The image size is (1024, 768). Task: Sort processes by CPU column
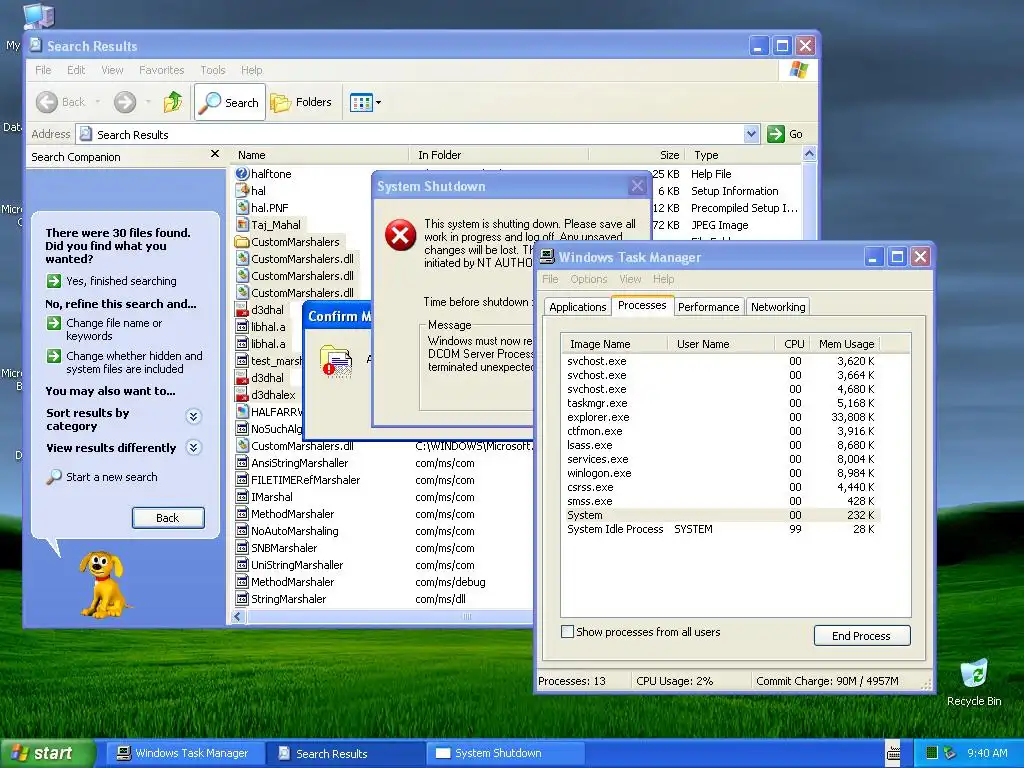point(793,344)
